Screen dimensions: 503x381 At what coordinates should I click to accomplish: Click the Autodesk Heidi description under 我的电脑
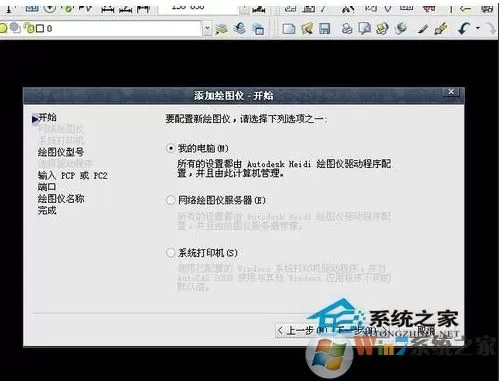tap(284, 168)
